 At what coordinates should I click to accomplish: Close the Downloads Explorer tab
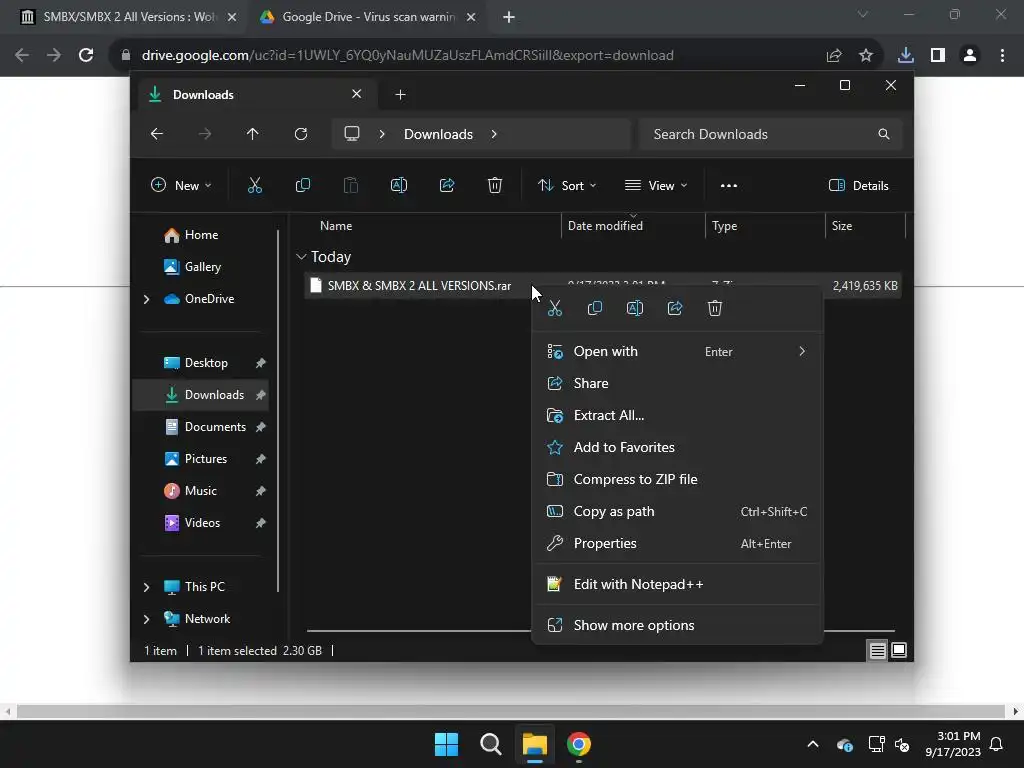click(x=357, y=94)
